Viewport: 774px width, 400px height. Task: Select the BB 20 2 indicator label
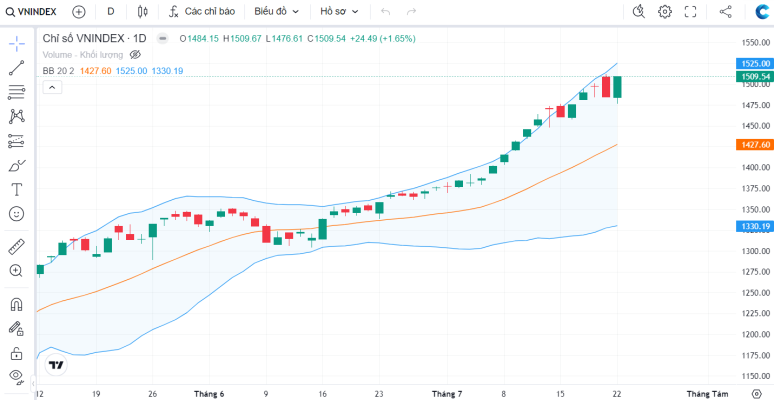58,71
